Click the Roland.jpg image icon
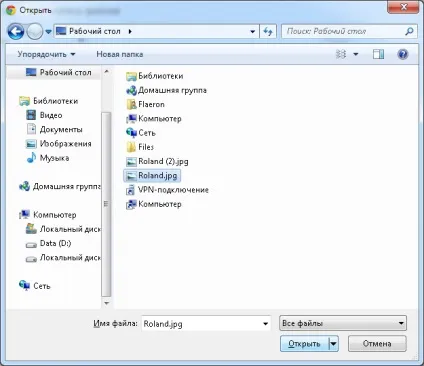 click(x=131, y=176)
